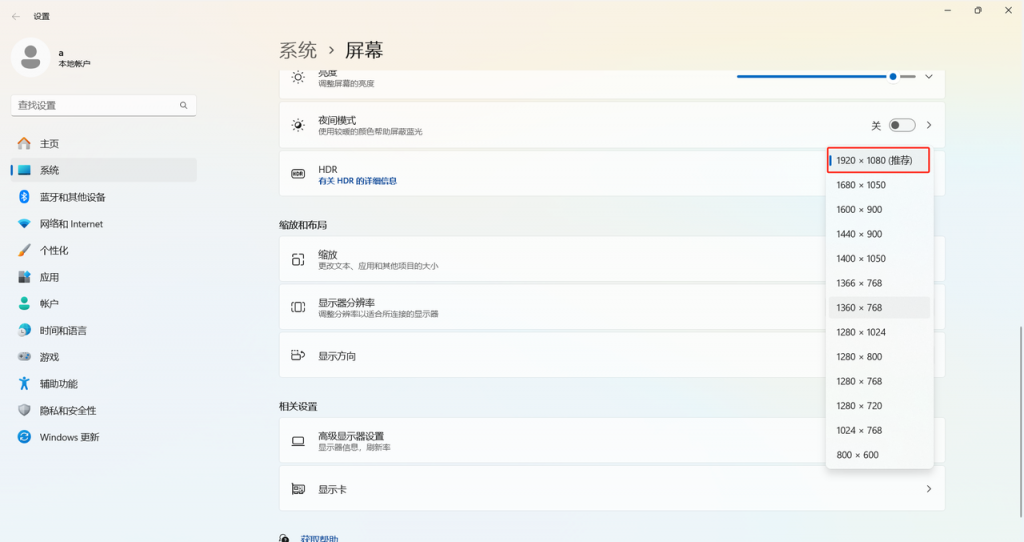Expand the 亮度 chevron
The width and height of the screenshot is (1024, 542).
click(929, 76)
